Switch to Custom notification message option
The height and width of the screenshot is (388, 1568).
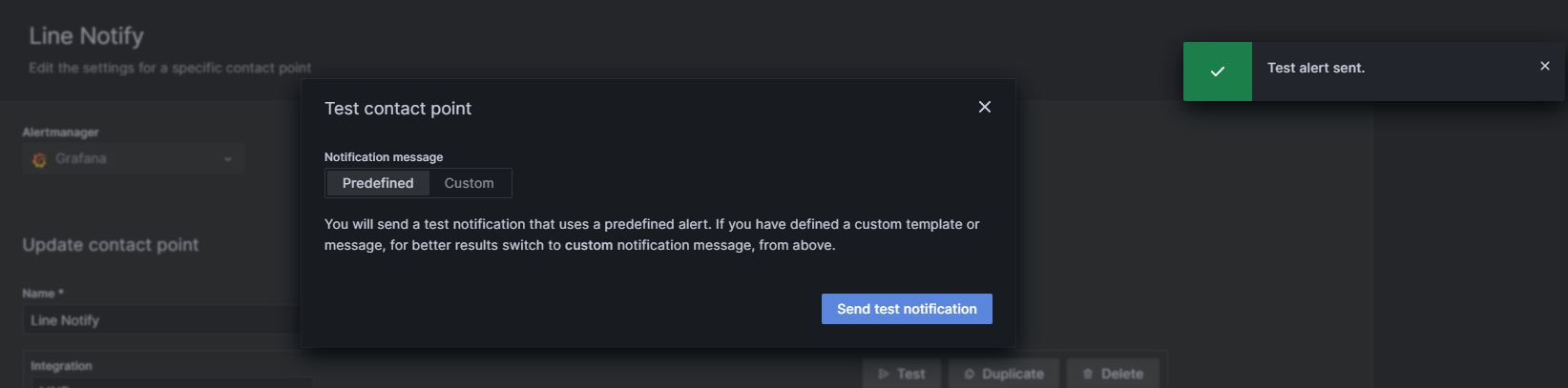[x=469, y=183]
